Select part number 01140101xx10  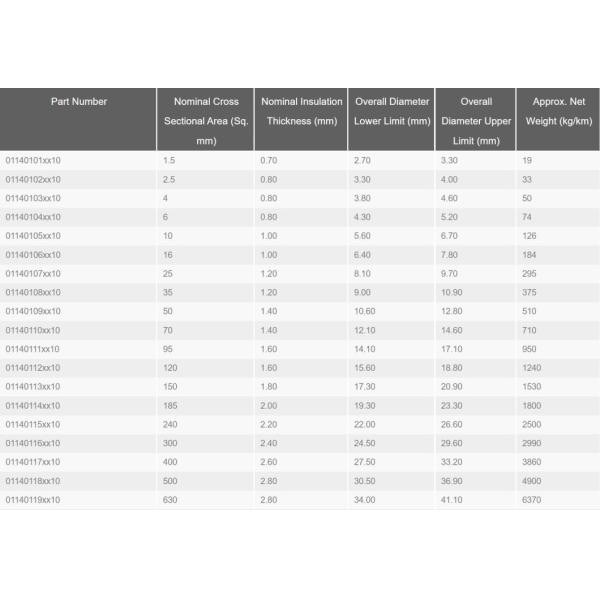33,160
